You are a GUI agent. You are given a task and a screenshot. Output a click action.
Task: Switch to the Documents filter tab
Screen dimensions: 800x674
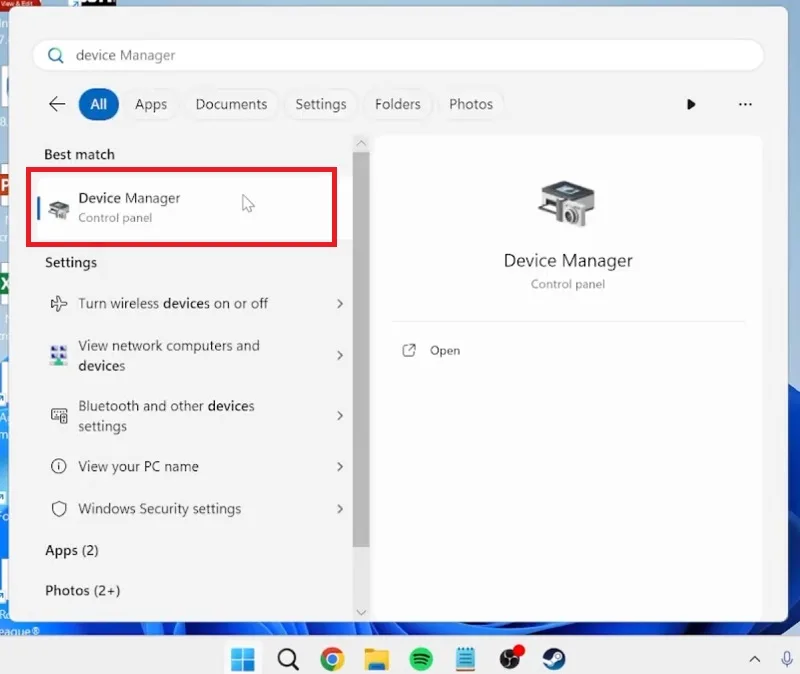pos(231,104)
